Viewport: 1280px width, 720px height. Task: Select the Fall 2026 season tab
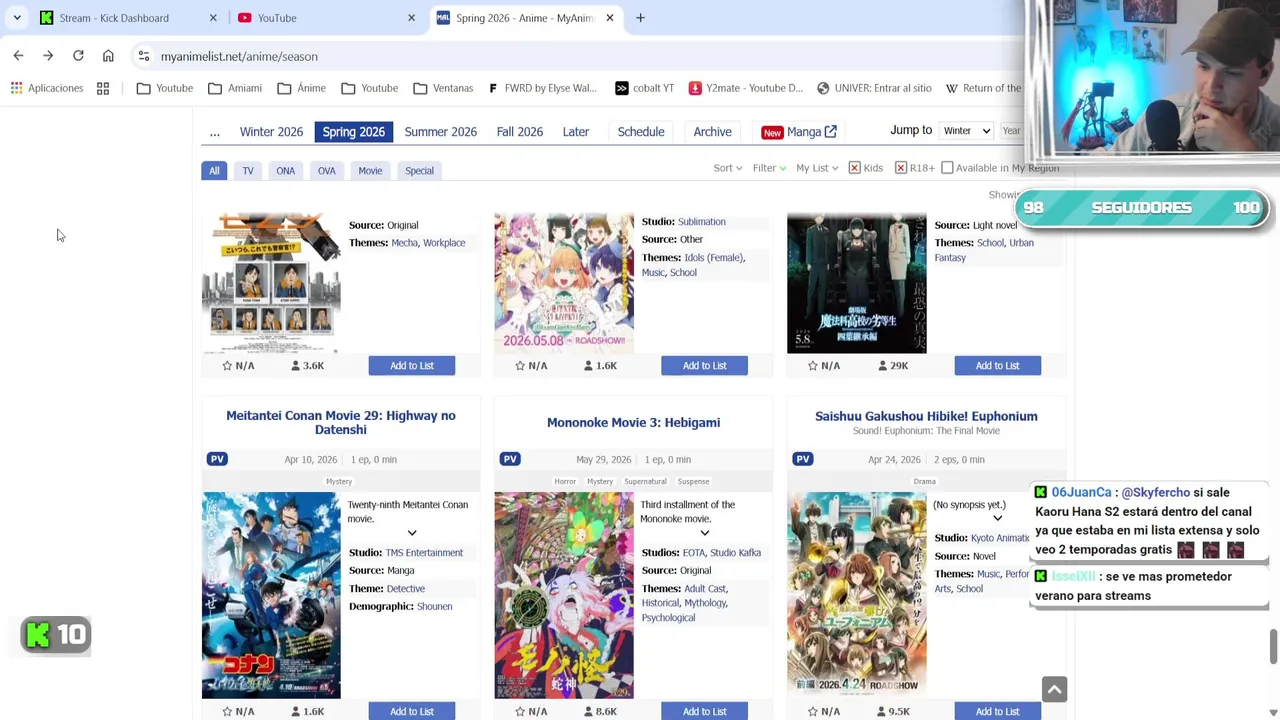coord(519,132)
